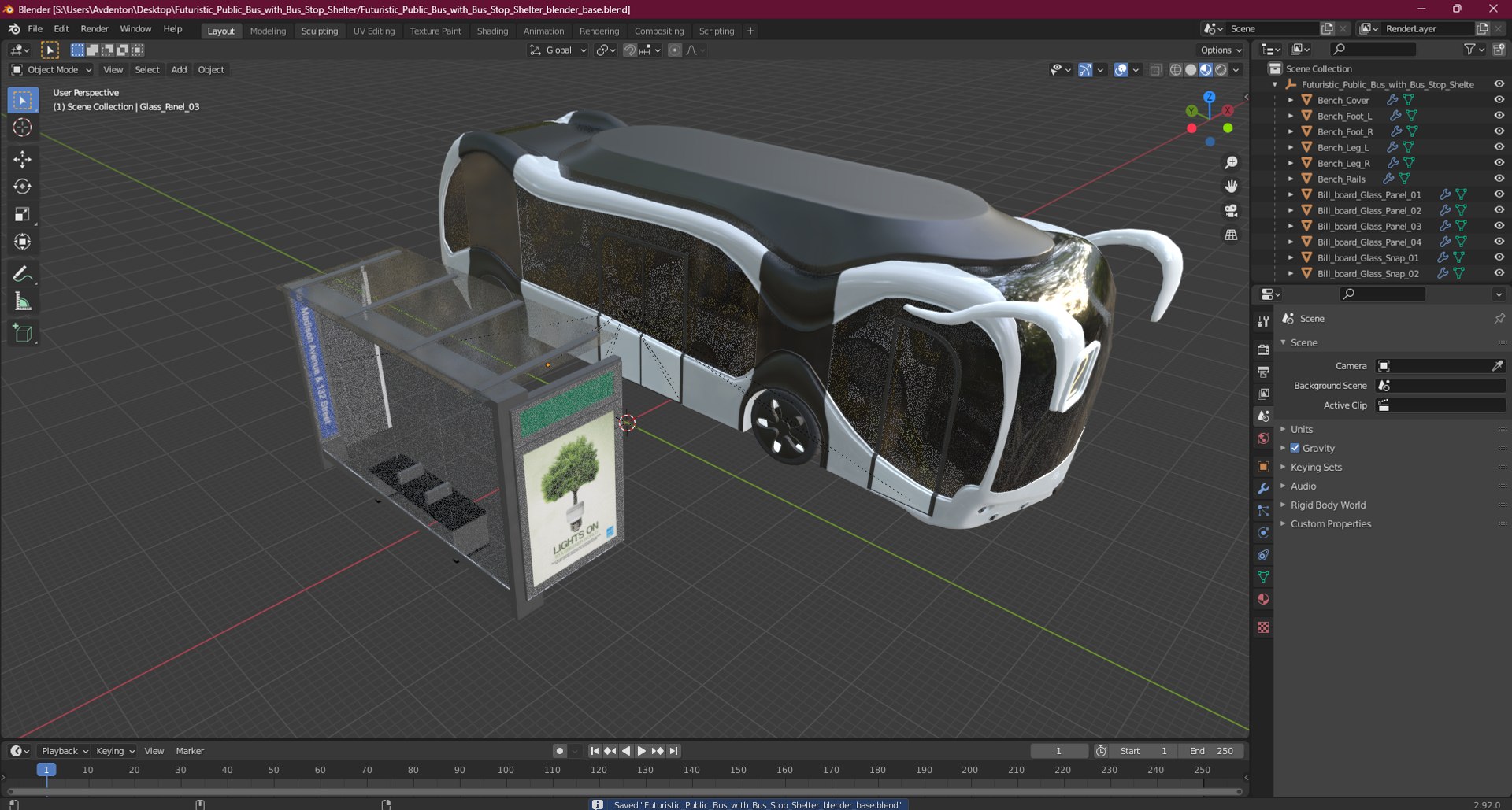Select the Annotate tool
Viewport: 1512px width, 810px height.
tap(22, 274)
